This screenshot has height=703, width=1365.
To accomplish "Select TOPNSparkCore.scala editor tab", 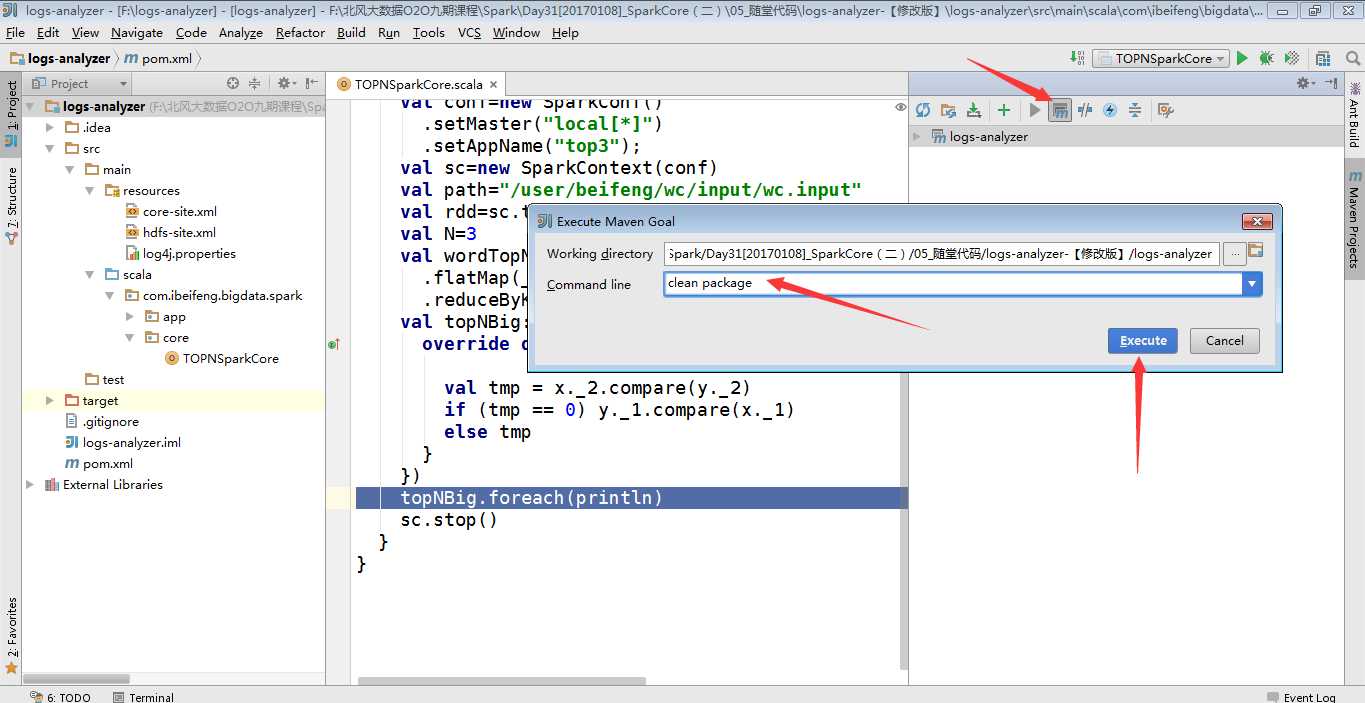I will [x=418, y=84].
